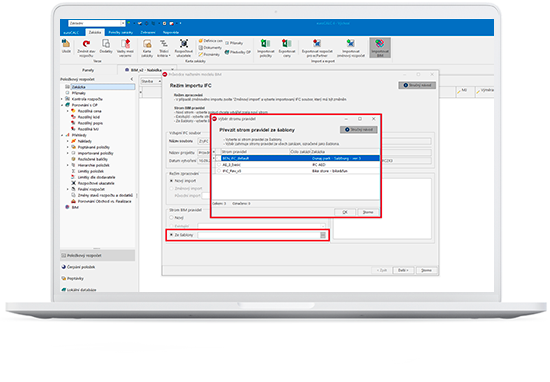Expand the Rozdílná cena tree node
550x382 pixels.
[68, 111]
